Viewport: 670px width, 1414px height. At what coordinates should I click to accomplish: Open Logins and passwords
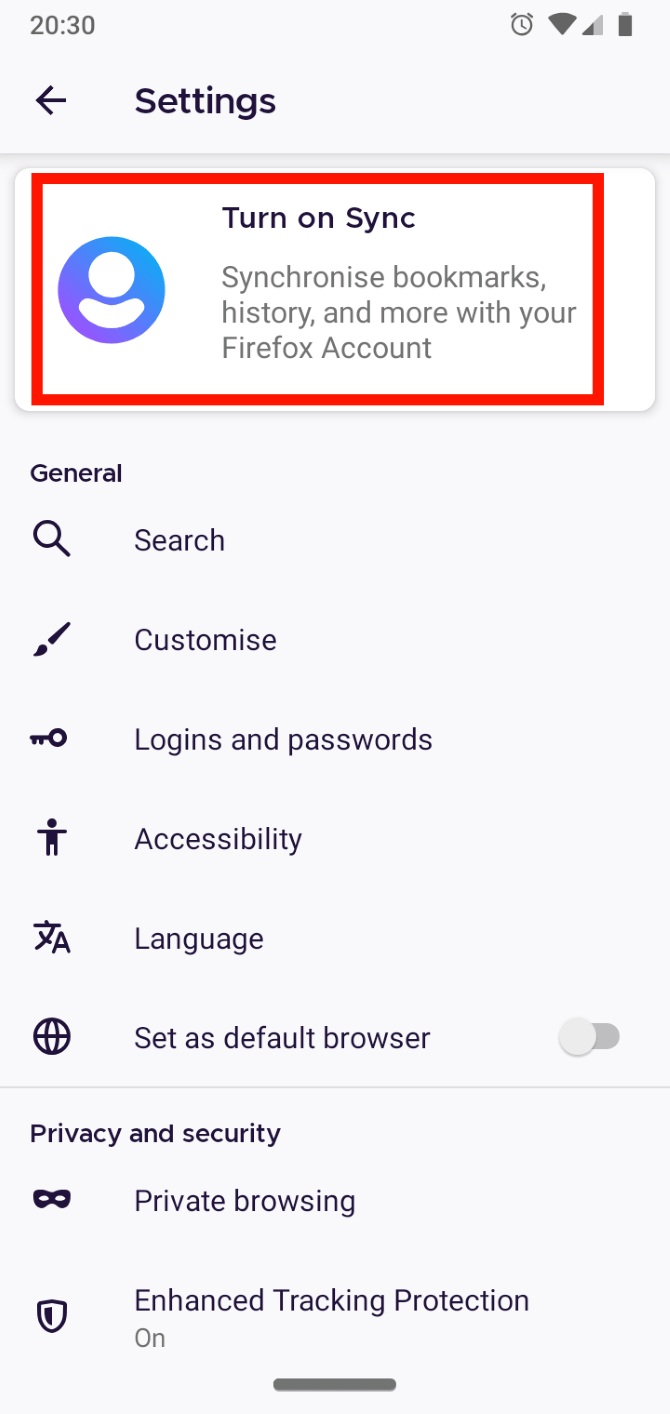283,740
